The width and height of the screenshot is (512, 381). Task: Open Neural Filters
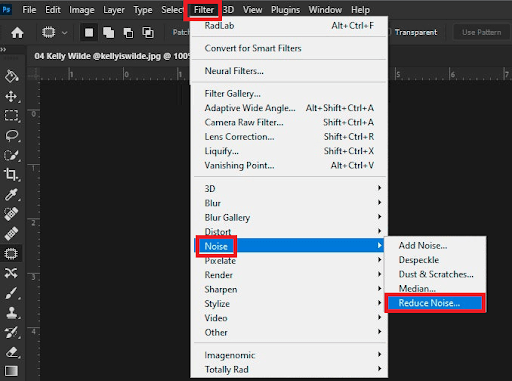click(289, 71)
